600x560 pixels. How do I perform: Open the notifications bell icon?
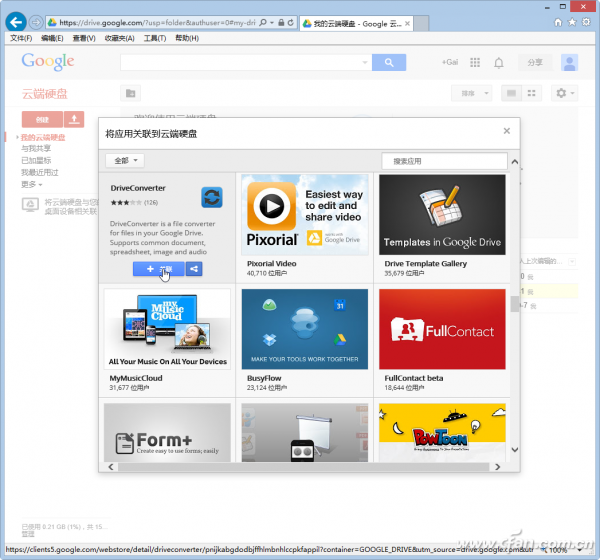(499, 63)
